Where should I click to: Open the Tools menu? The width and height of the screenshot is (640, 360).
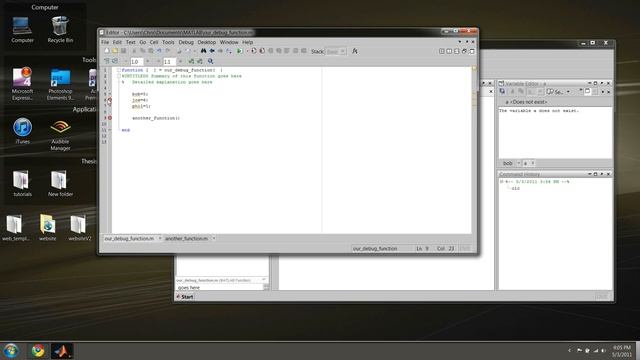click(x=168, y=42)
